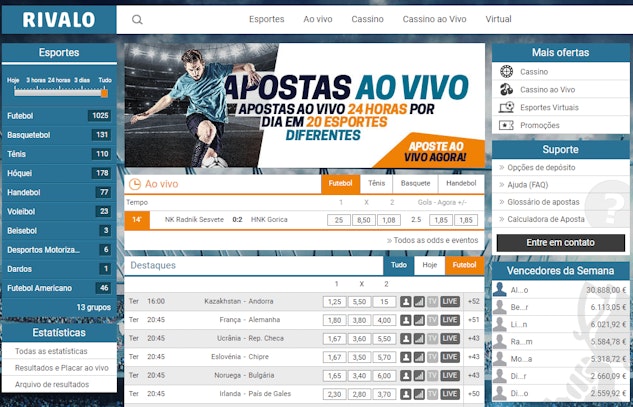
Task: Click the orange time filter slider handle
Action: (x=105, y=92)
